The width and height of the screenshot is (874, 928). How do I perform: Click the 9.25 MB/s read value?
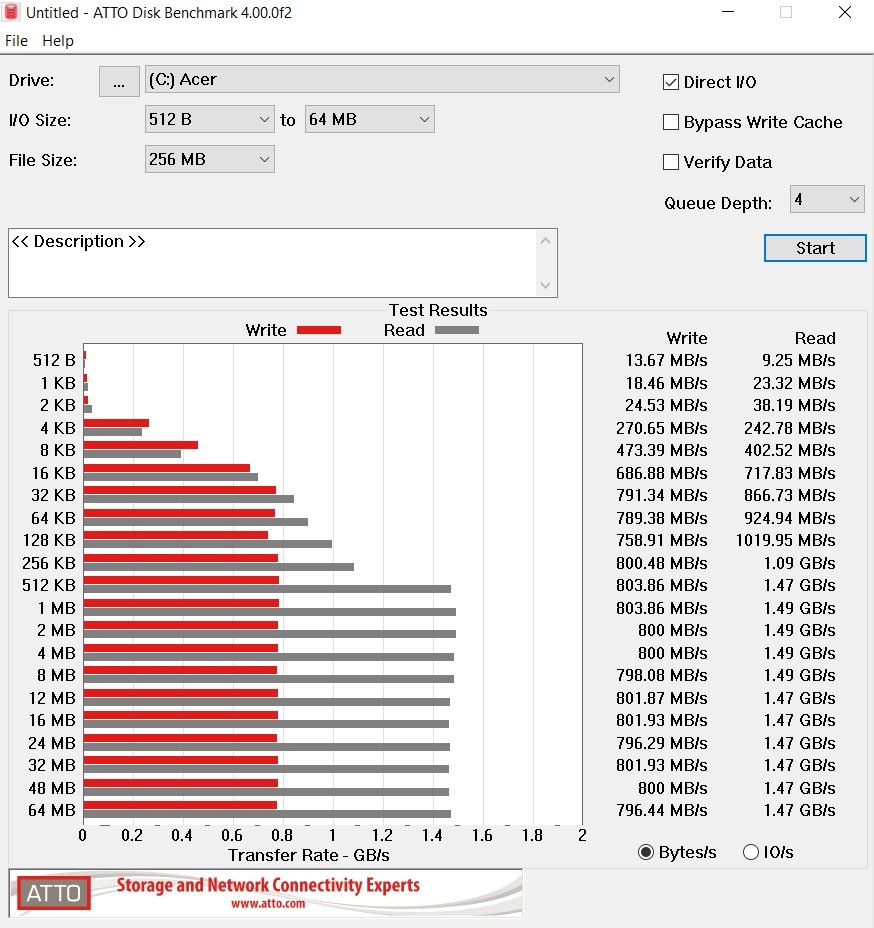[x=798, y=360]
